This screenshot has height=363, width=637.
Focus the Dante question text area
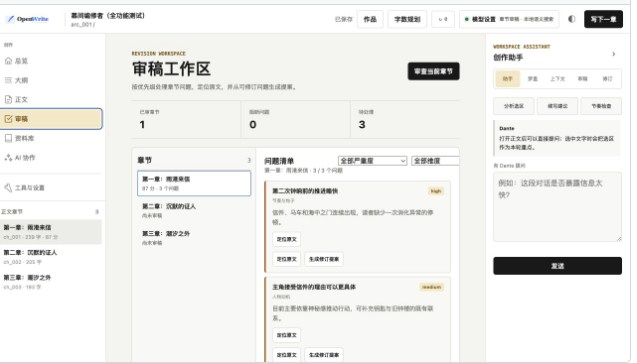tap(557, 207)
